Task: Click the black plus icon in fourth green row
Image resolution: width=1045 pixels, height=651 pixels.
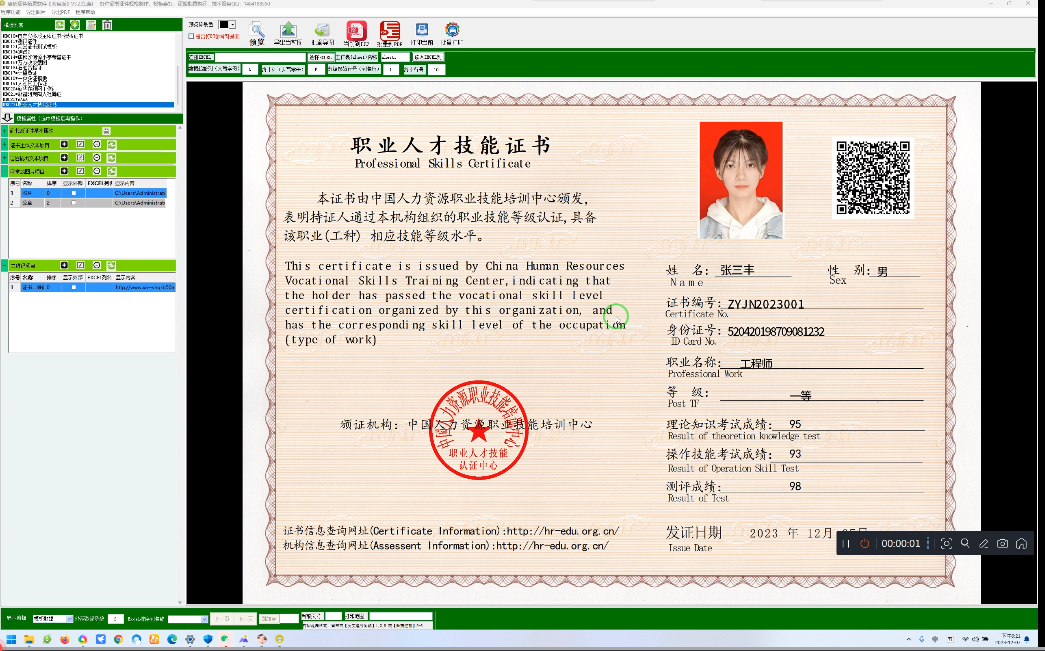Action: tap(64, 171)
